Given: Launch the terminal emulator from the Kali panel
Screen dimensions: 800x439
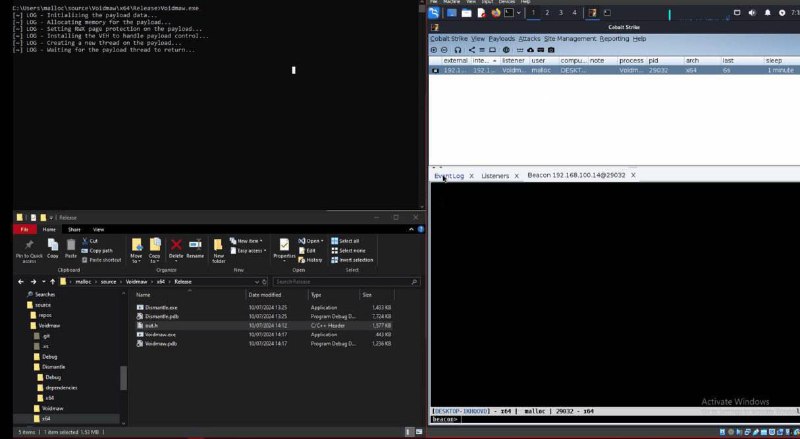Looking at the screenshot, I should (509, 13).
